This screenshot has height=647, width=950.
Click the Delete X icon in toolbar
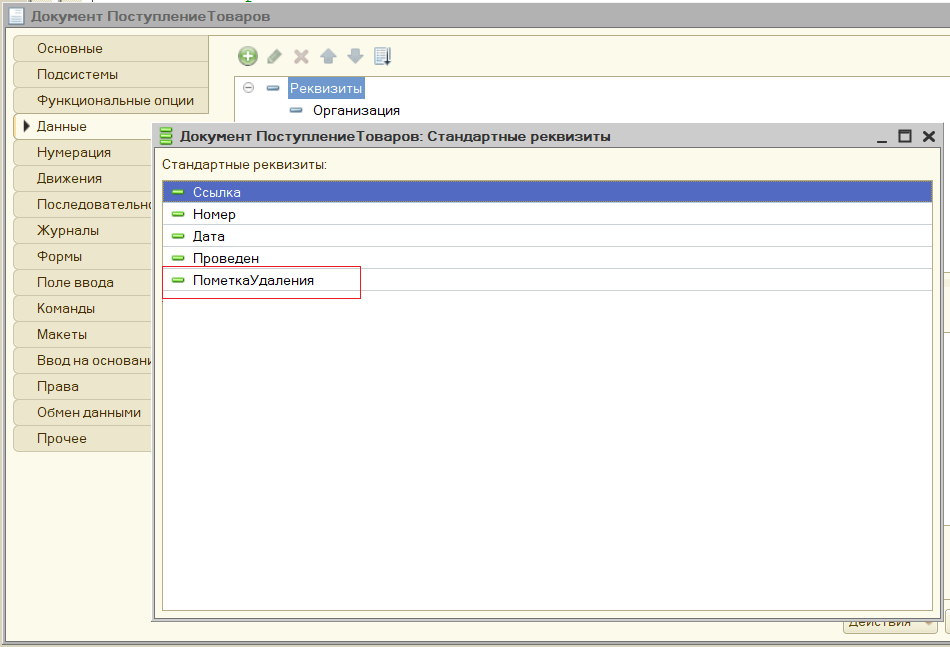(x=301, y=57)
